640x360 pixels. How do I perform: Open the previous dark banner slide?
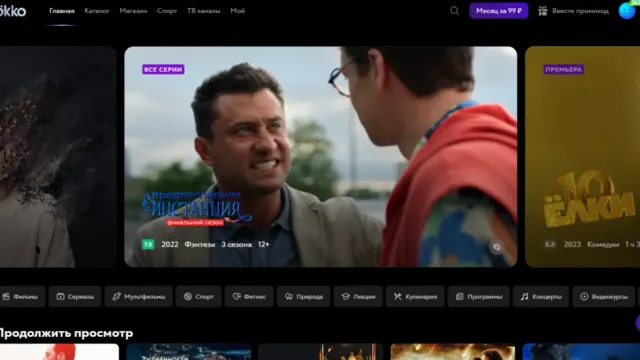point(58,157)
